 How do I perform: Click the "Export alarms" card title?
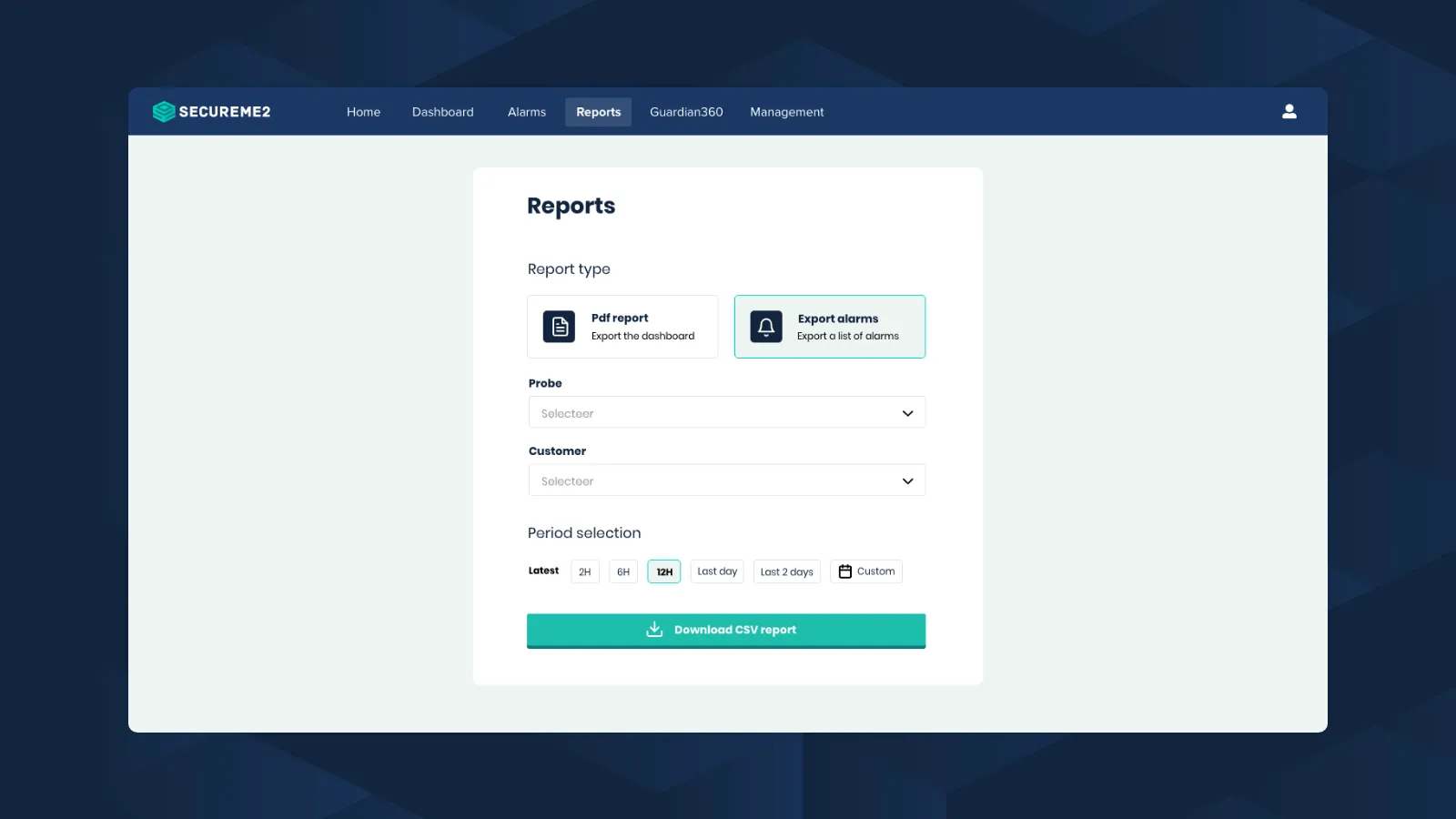(x=838, y=318)
